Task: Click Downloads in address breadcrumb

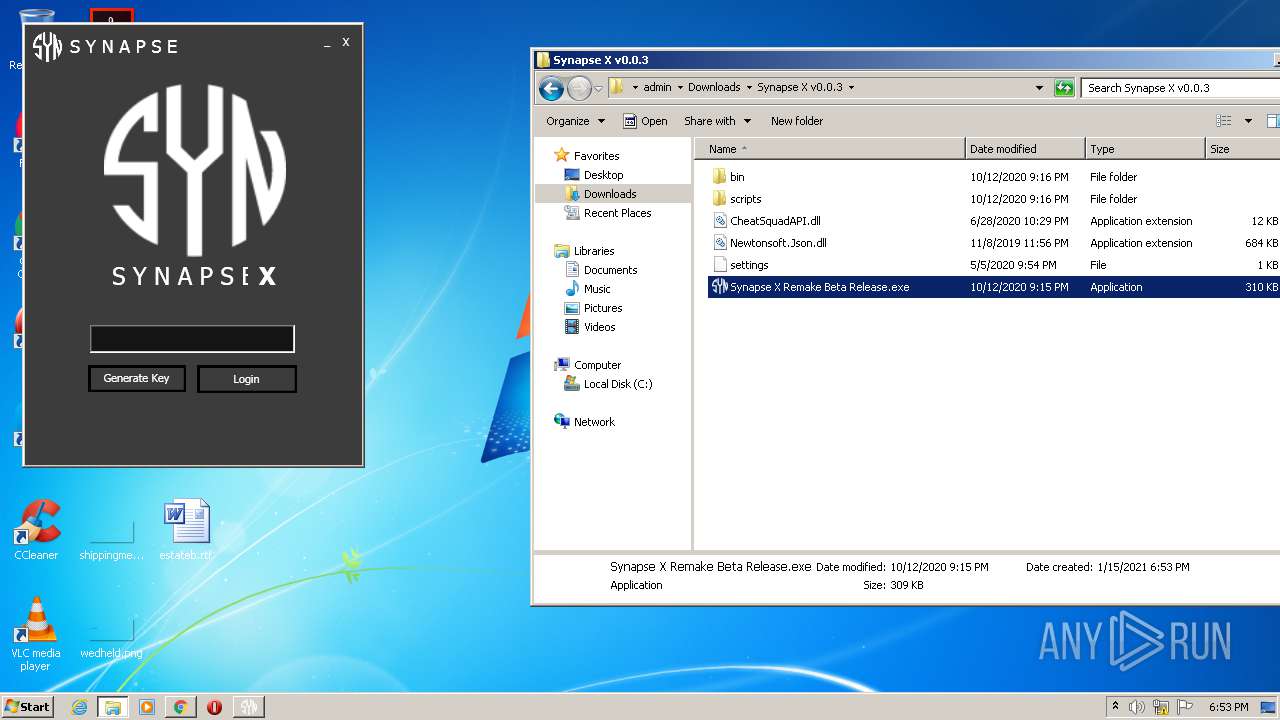Action: 714,87
